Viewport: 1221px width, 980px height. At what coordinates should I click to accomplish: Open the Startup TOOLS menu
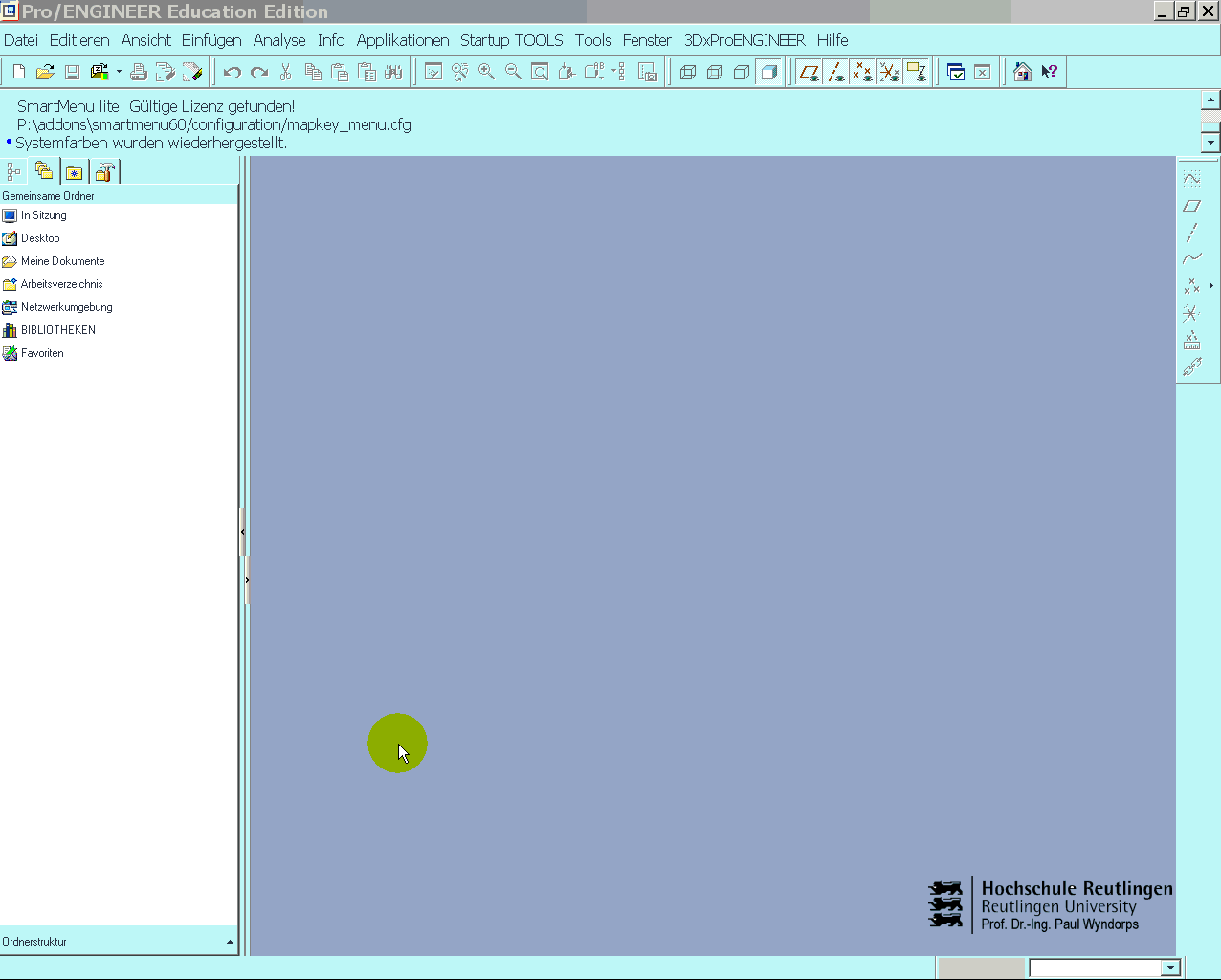click(512, 40)
